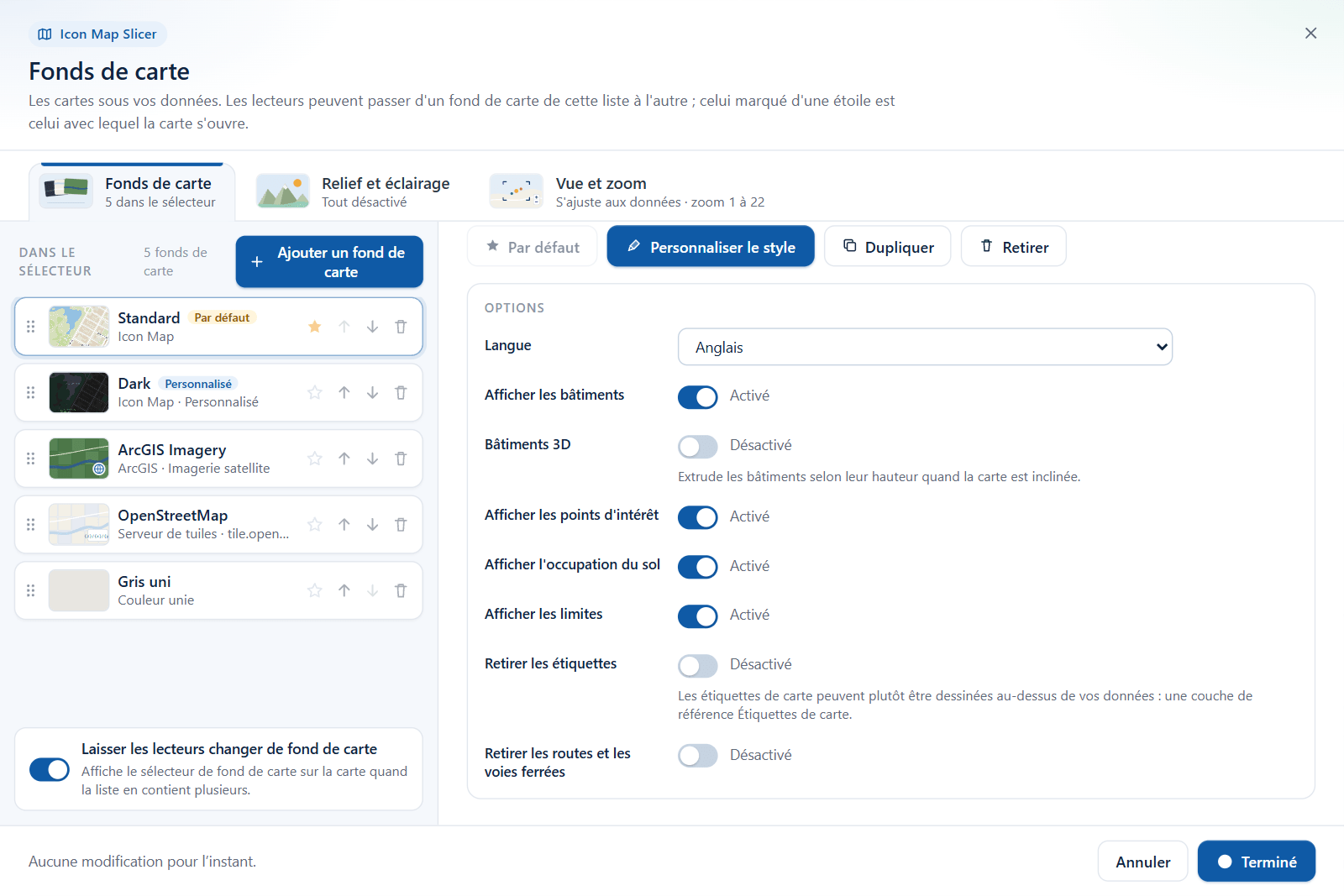Remove OpenStreetMap with trash icon
The image size is (1344, 896).
pyautogui.click(x=401, y=525)
